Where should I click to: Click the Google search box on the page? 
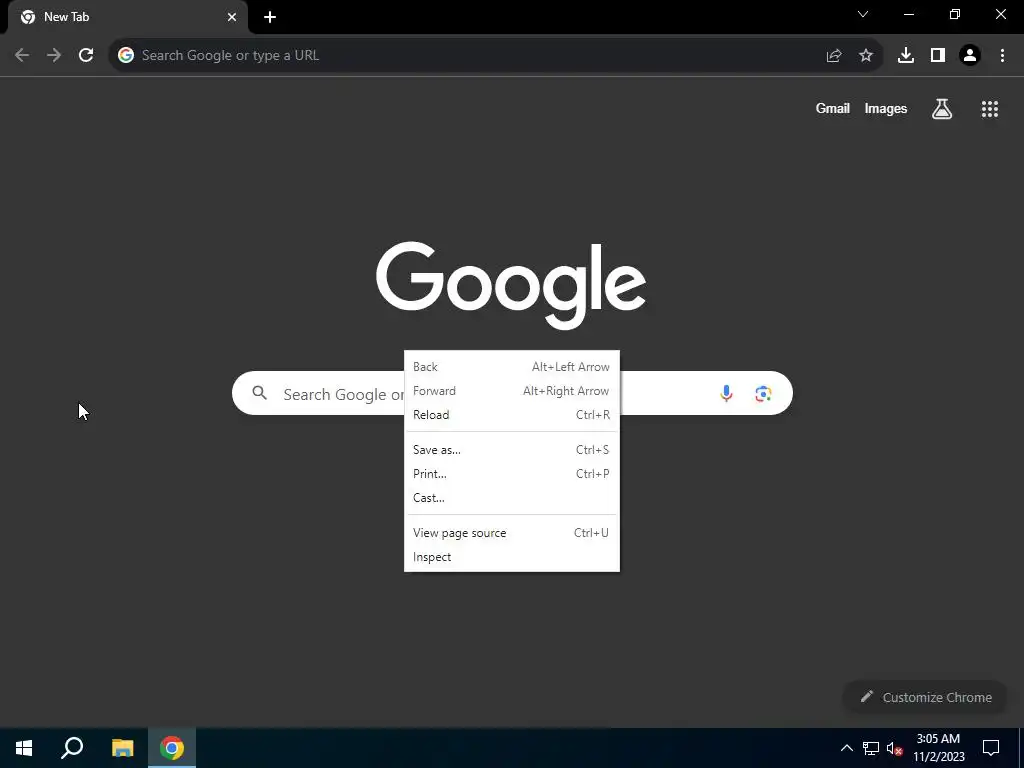(512, 393)
